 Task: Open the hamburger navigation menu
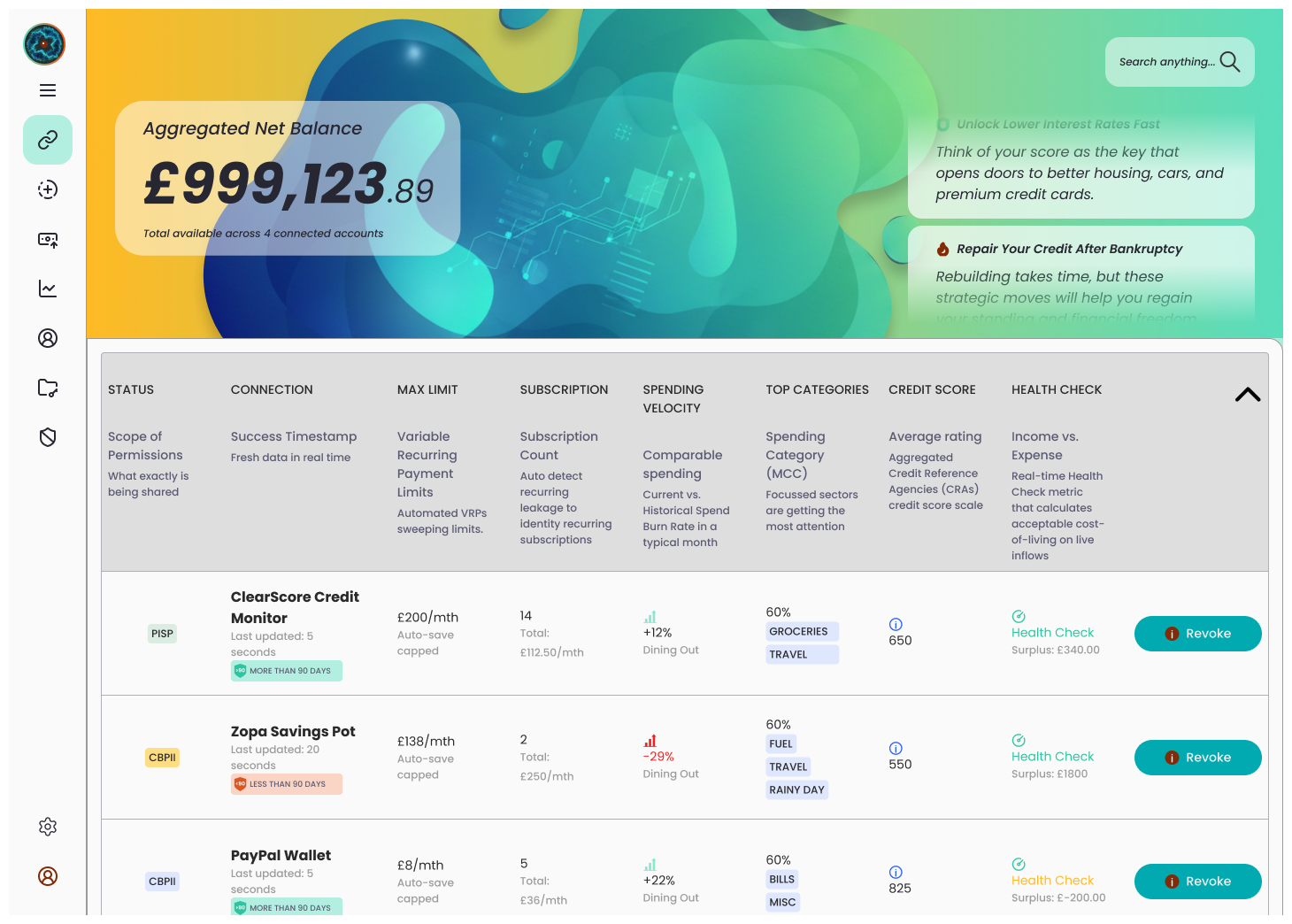point(47,90)
